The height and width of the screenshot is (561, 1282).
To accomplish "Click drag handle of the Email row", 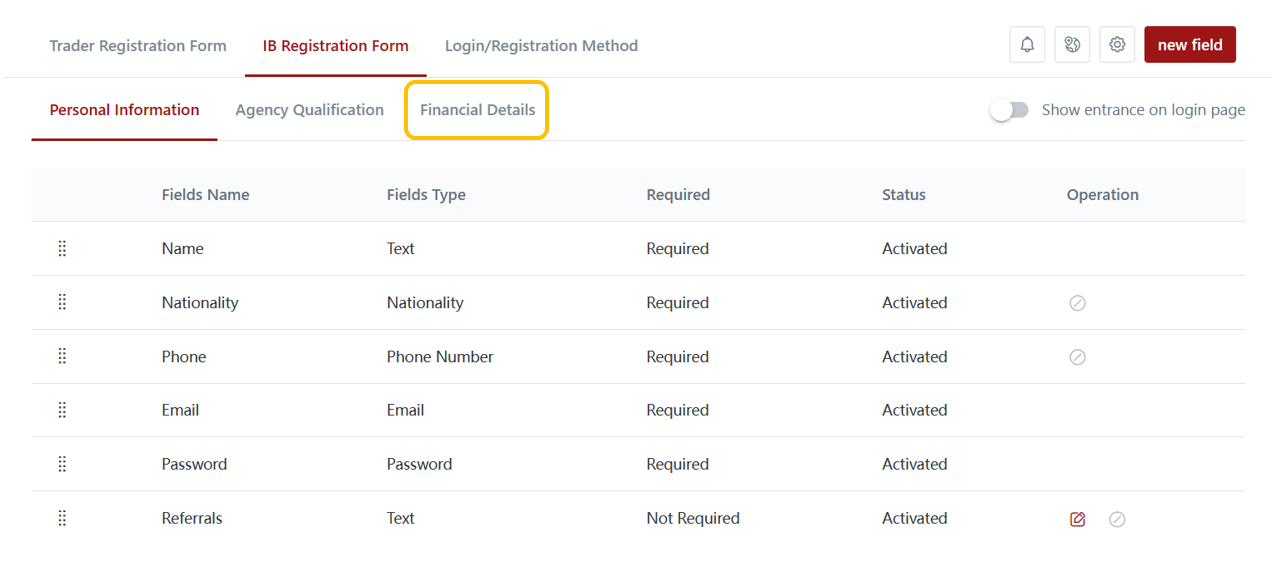I will tap(62, 410).
